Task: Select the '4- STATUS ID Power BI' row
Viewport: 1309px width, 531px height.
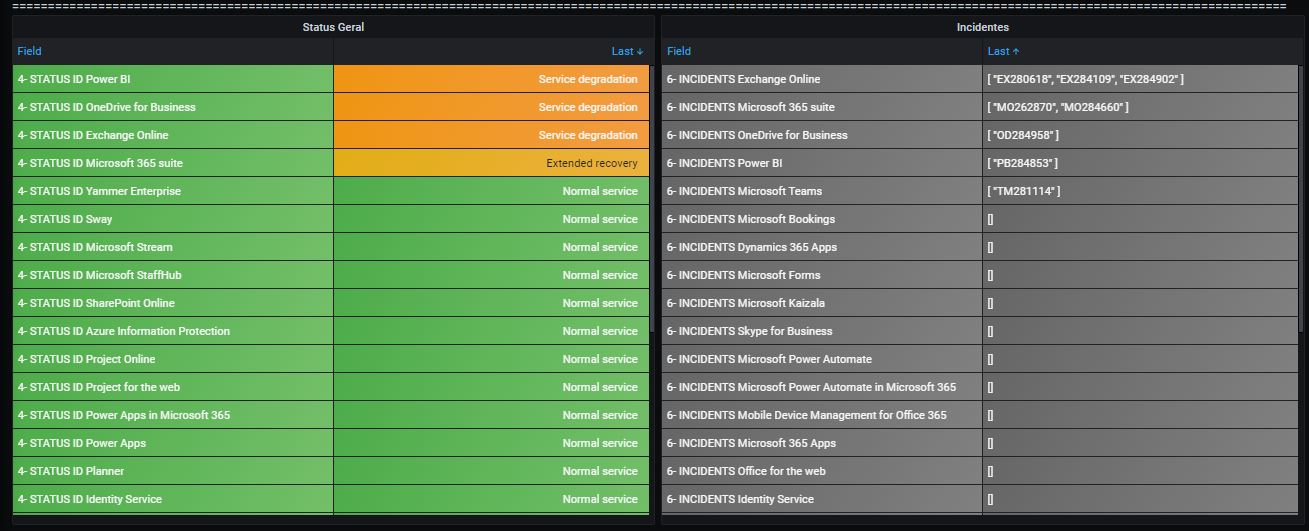Action: [331, 79]
